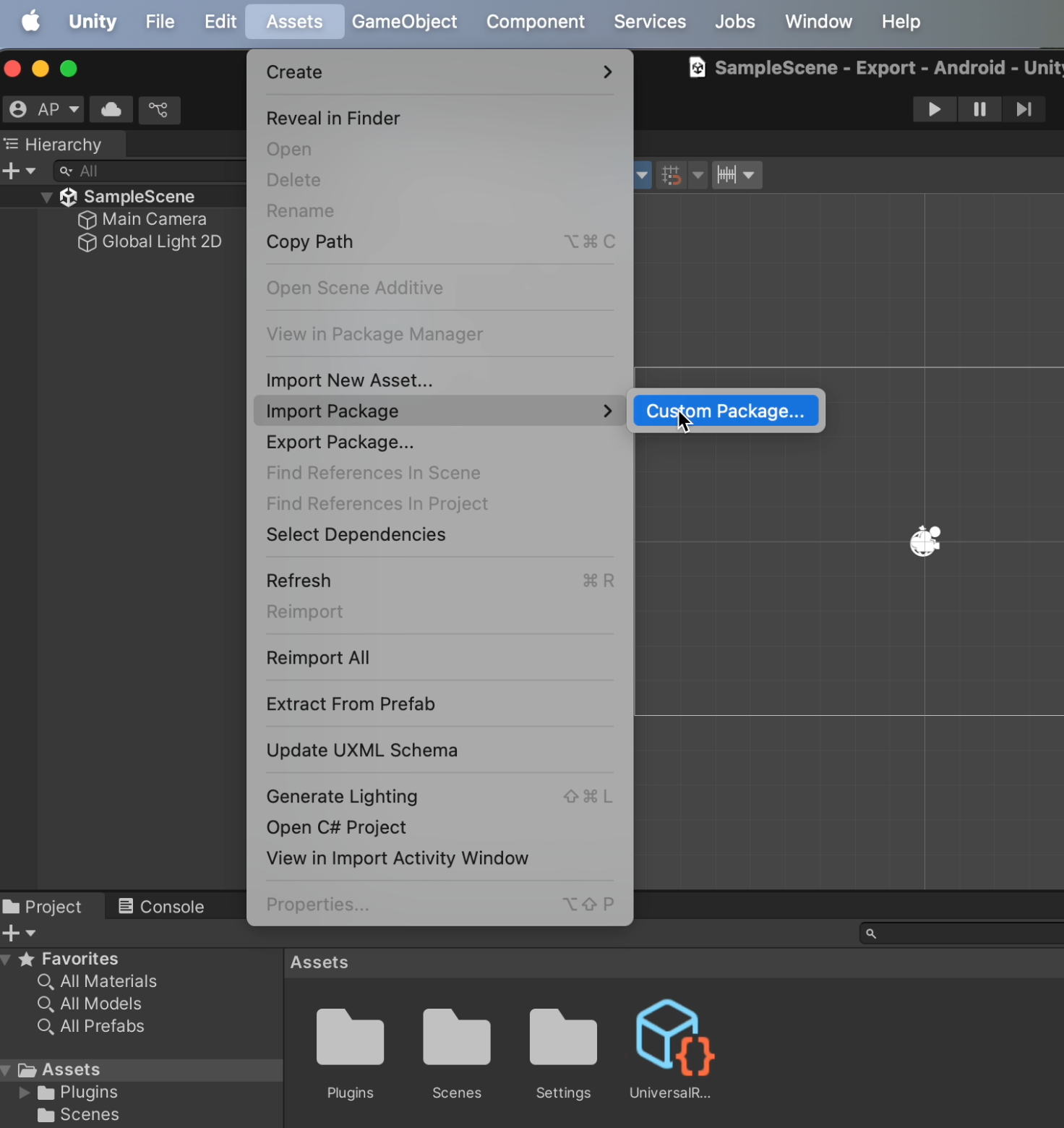Select All Prefabs under Favorites
The image size is (1064, 1128).
point(92,1026)
